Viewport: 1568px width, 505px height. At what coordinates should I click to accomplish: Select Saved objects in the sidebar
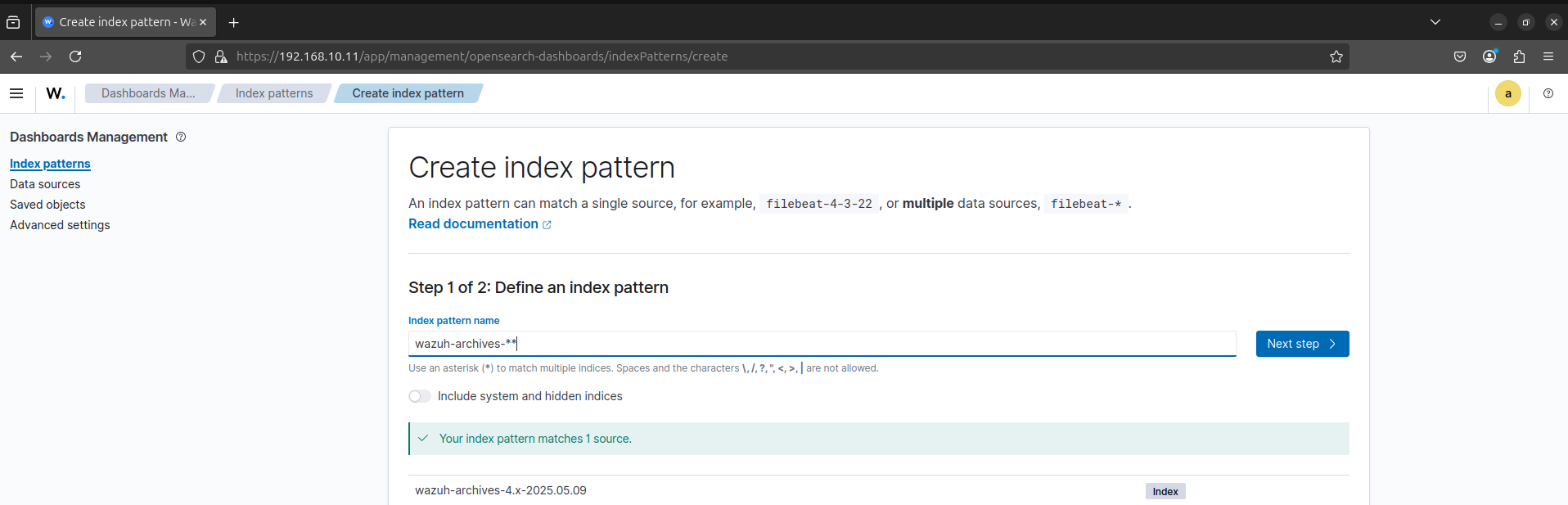[x=47, y=205]
